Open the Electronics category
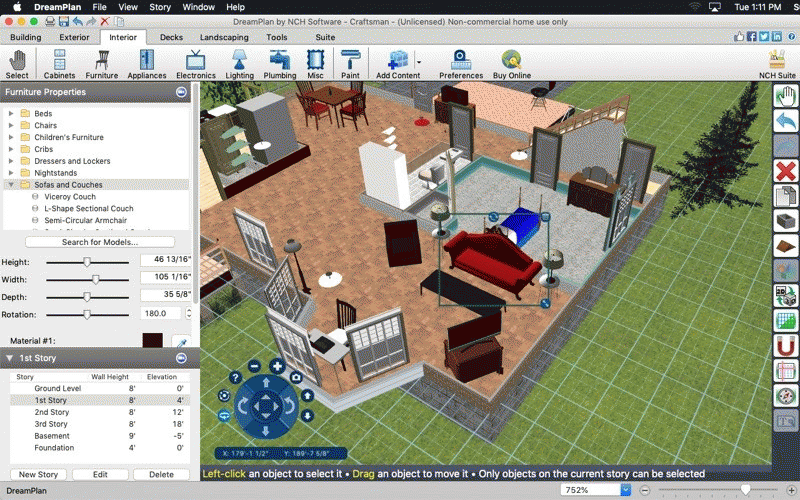The width and height of the screenshot is (800, 500). [x=196, y=64]
